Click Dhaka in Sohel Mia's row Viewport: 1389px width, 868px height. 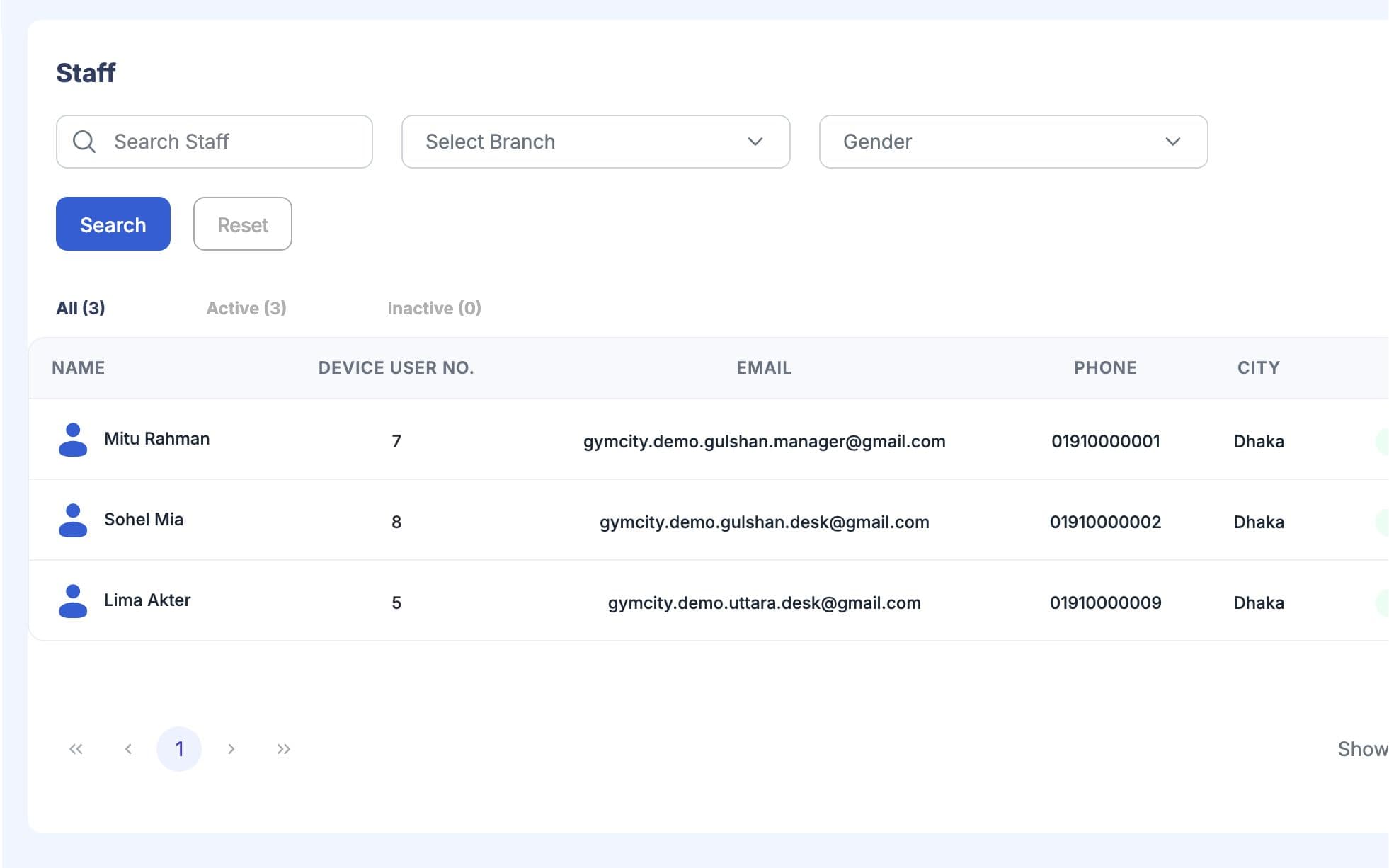[x=1259, y=522]
